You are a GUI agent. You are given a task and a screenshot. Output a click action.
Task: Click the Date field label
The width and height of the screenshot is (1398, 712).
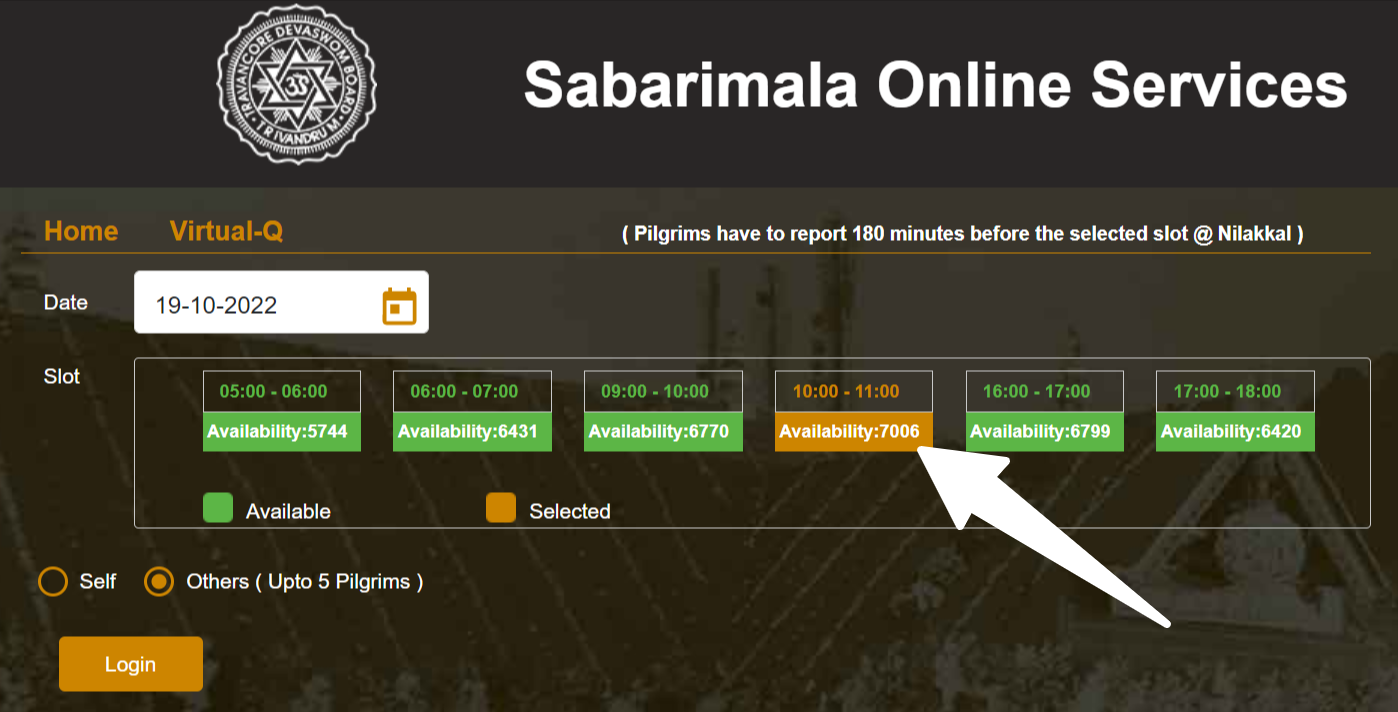(66, 302)
